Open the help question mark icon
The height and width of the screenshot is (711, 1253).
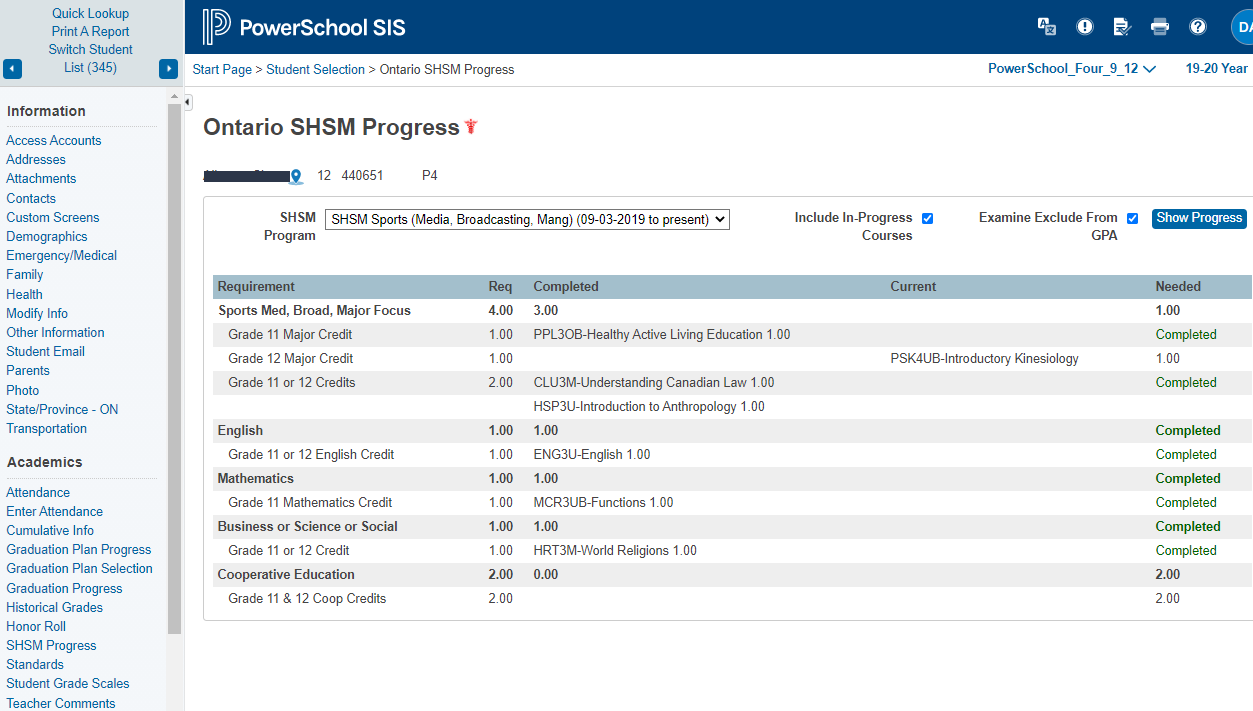(1197, 27)
